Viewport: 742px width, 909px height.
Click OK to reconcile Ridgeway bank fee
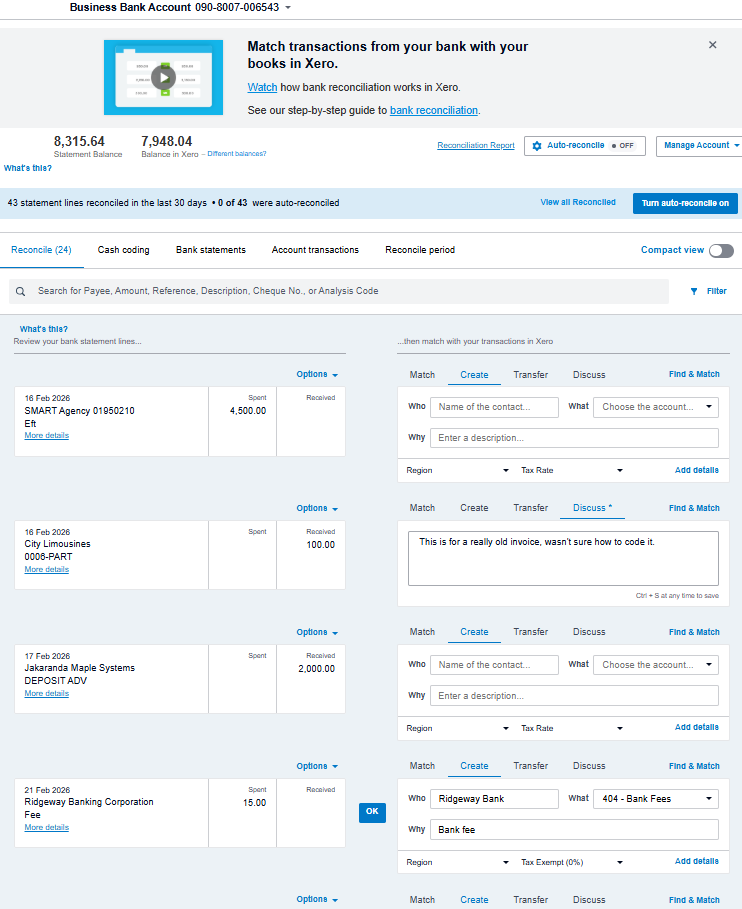pos(372,812)
